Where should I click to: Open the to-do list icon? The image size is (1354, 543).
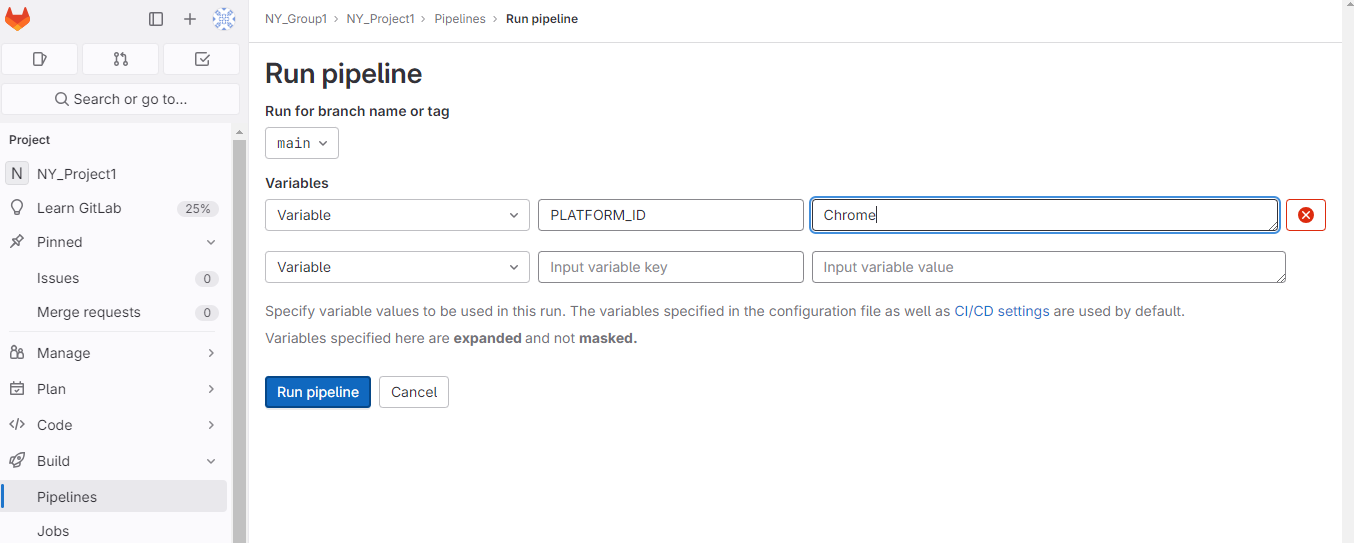coord(202,59)
